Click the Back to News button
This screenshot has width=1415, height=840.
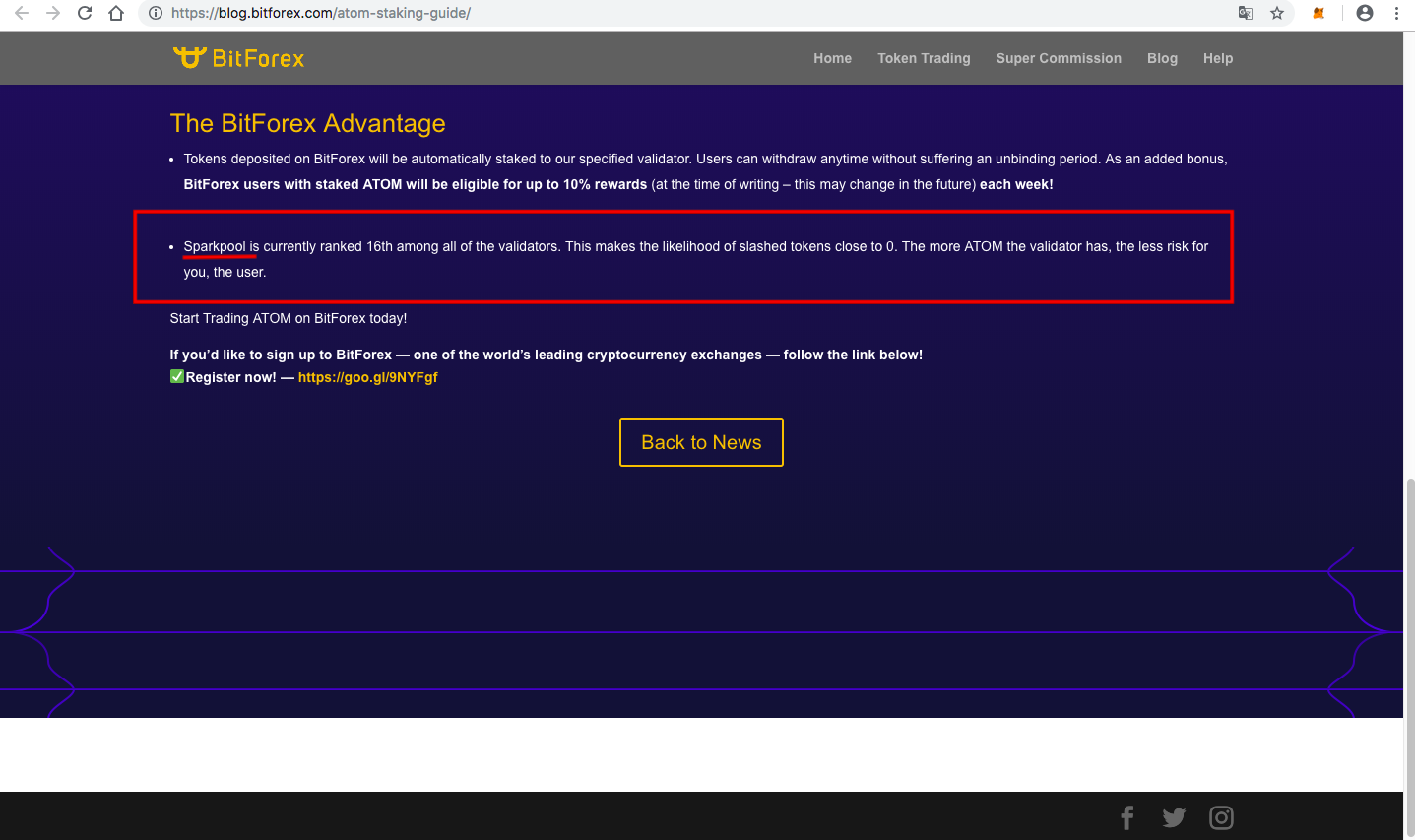click(701, 442)
